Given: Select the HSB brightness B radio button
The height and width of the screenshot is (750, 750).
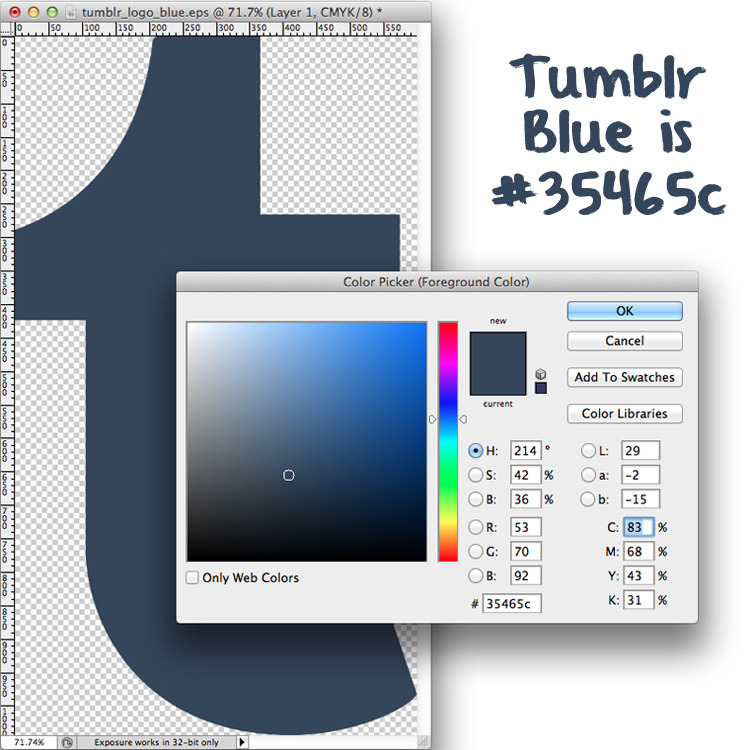Looking at the screenshot, I should 475,499.
